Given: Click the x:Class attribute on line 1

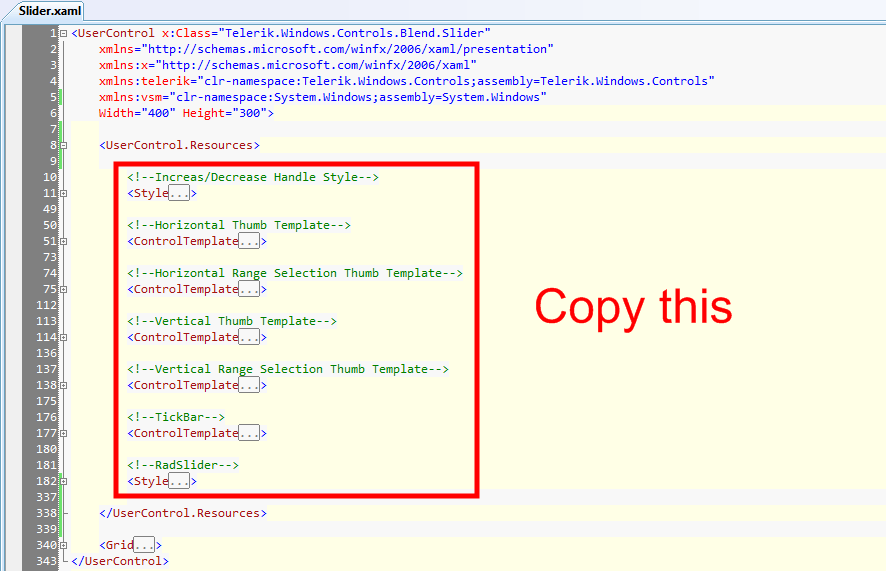Looking at the screenshot, I should click(186, 33).
